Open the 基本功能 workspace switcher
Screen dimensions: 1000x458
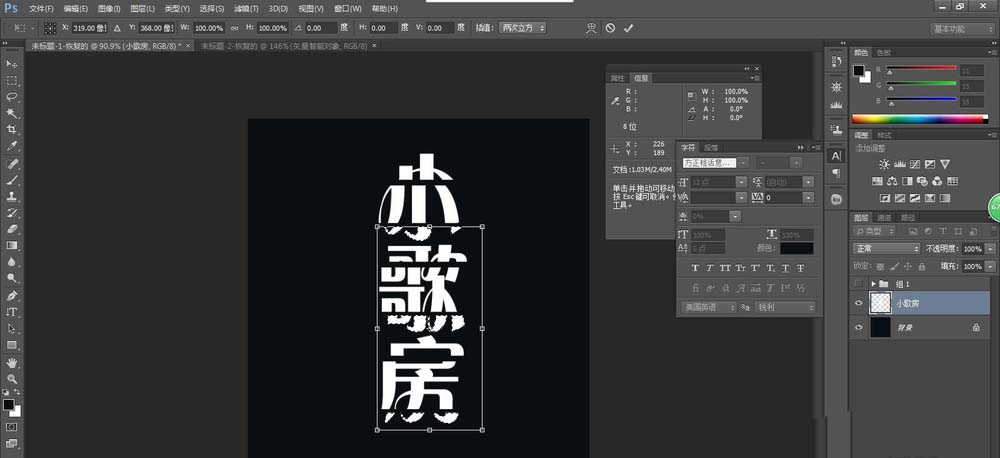pos(962,29)
